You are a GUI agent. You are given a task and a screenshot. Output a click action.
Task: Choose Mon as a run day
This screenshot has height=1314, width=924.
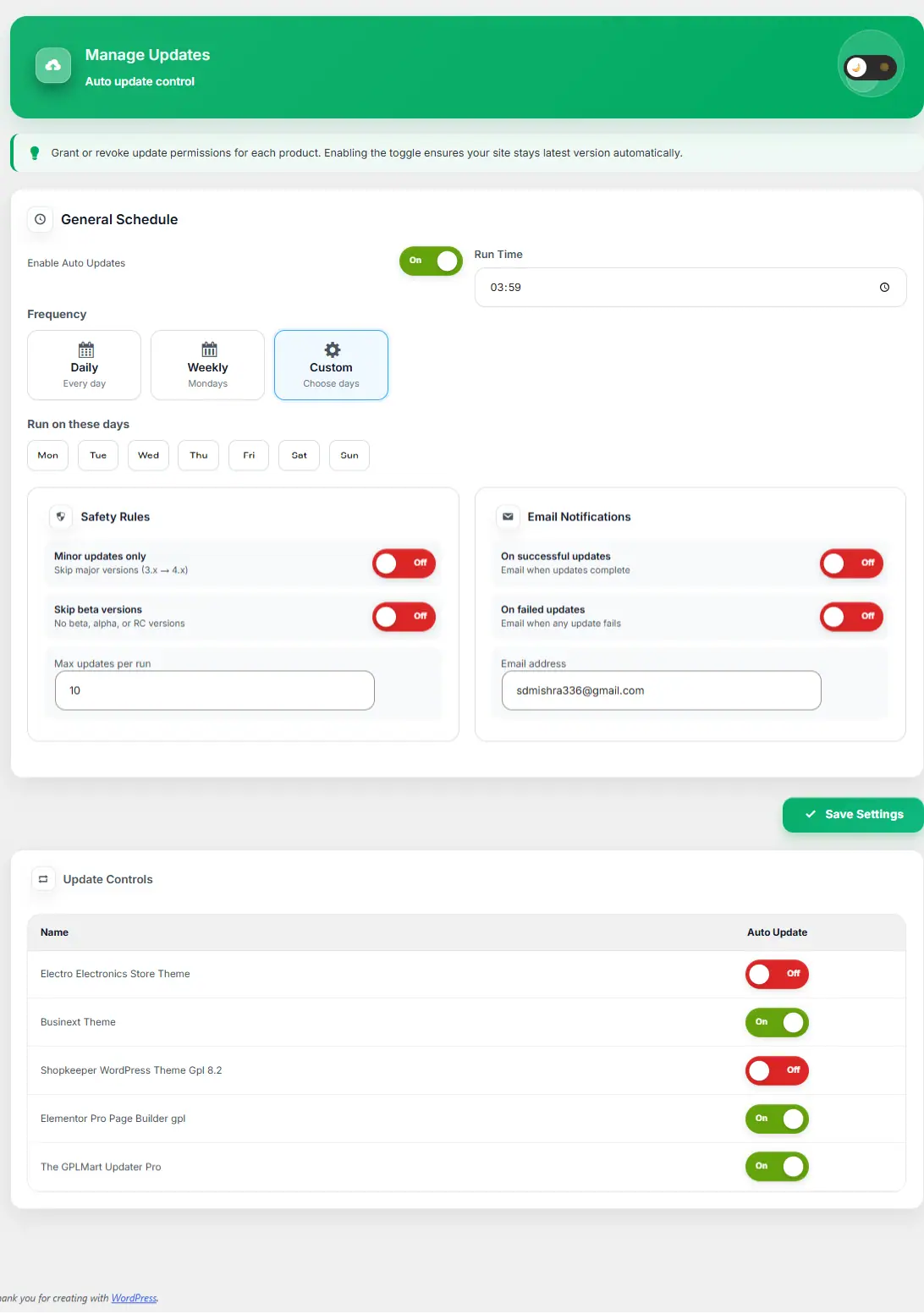coord(47,455)
